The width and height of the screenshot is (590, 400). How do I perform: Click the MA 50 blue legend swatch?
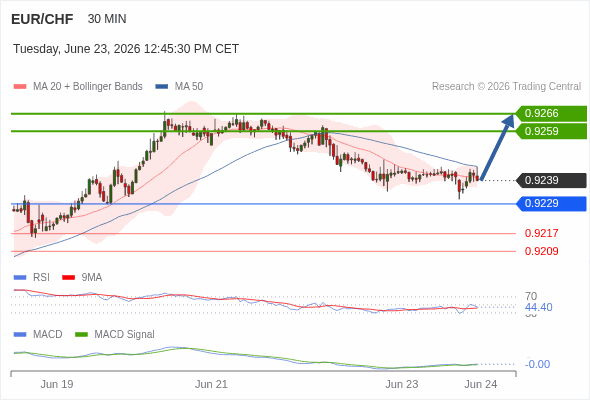(x=162, y=87)
